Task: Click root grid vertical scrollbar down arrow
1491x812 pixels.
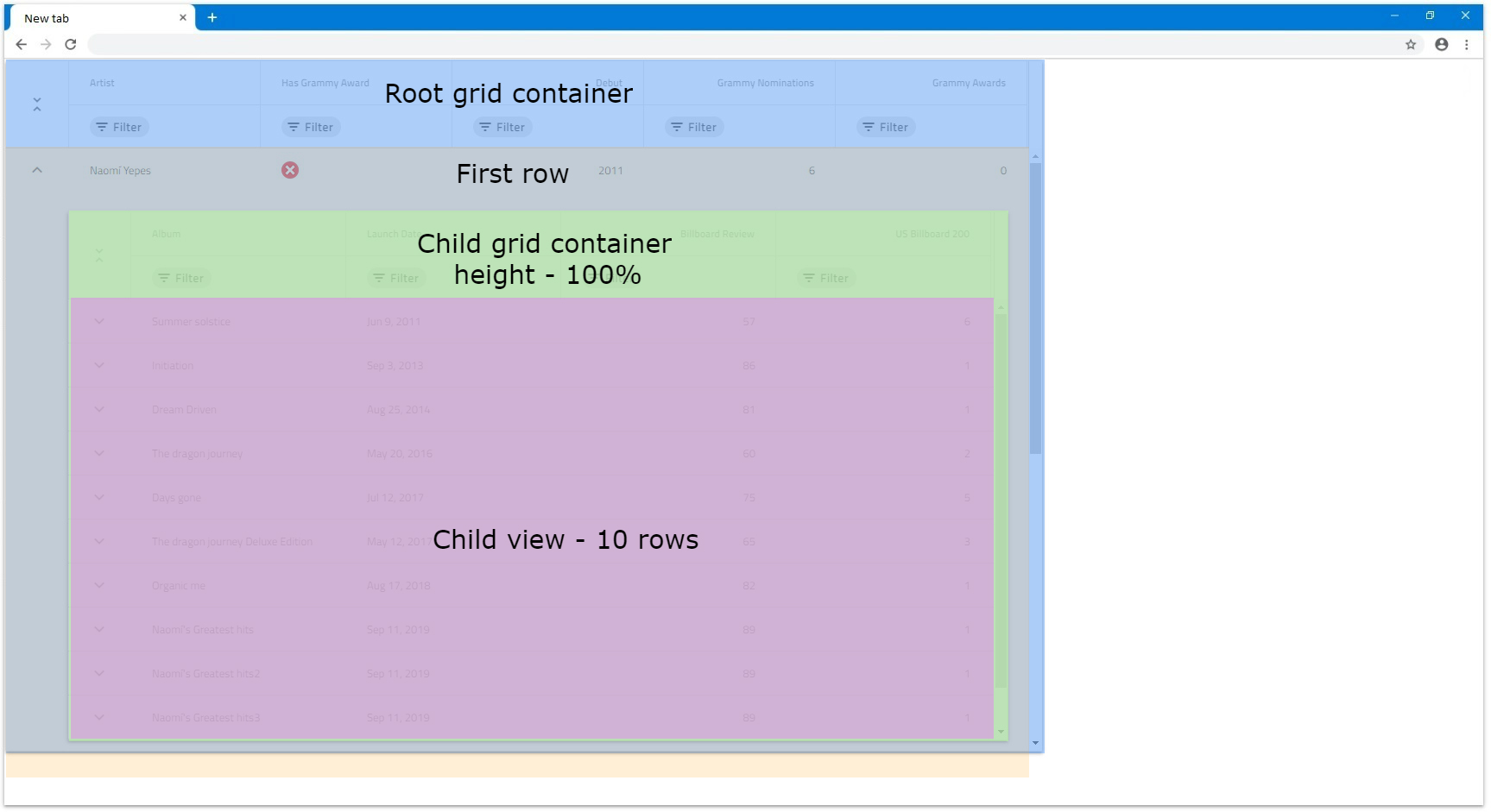Action: point(1035,743)
